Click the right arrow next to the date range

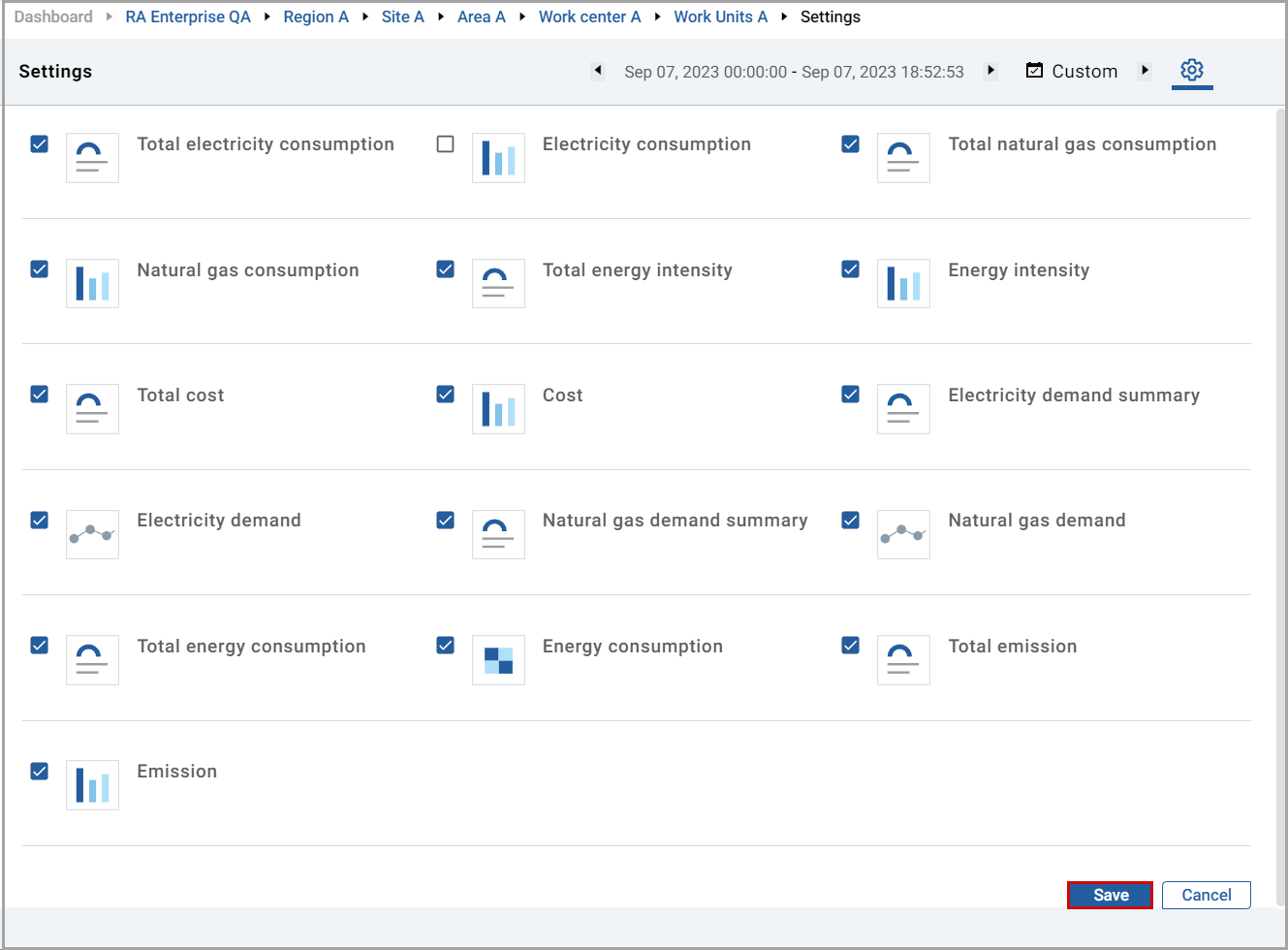click(990, 71)
